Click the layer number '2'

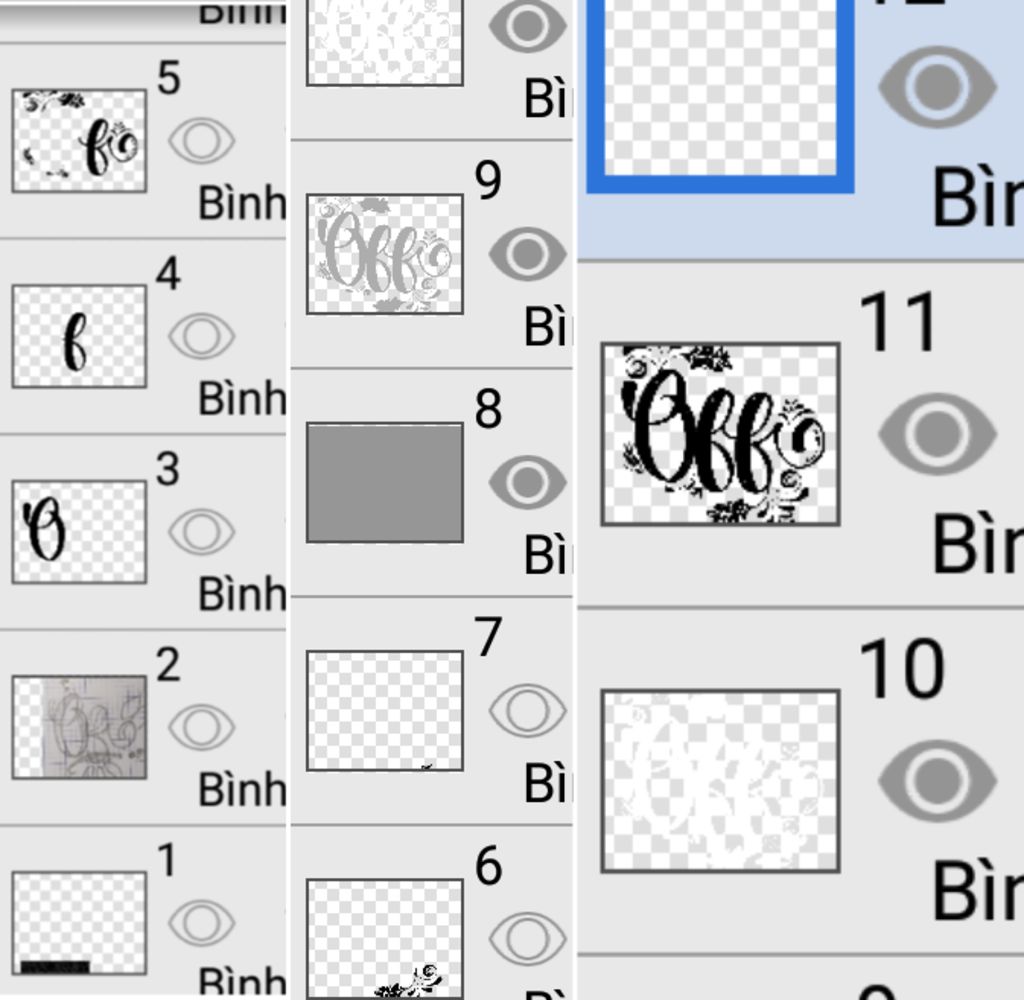168,664
